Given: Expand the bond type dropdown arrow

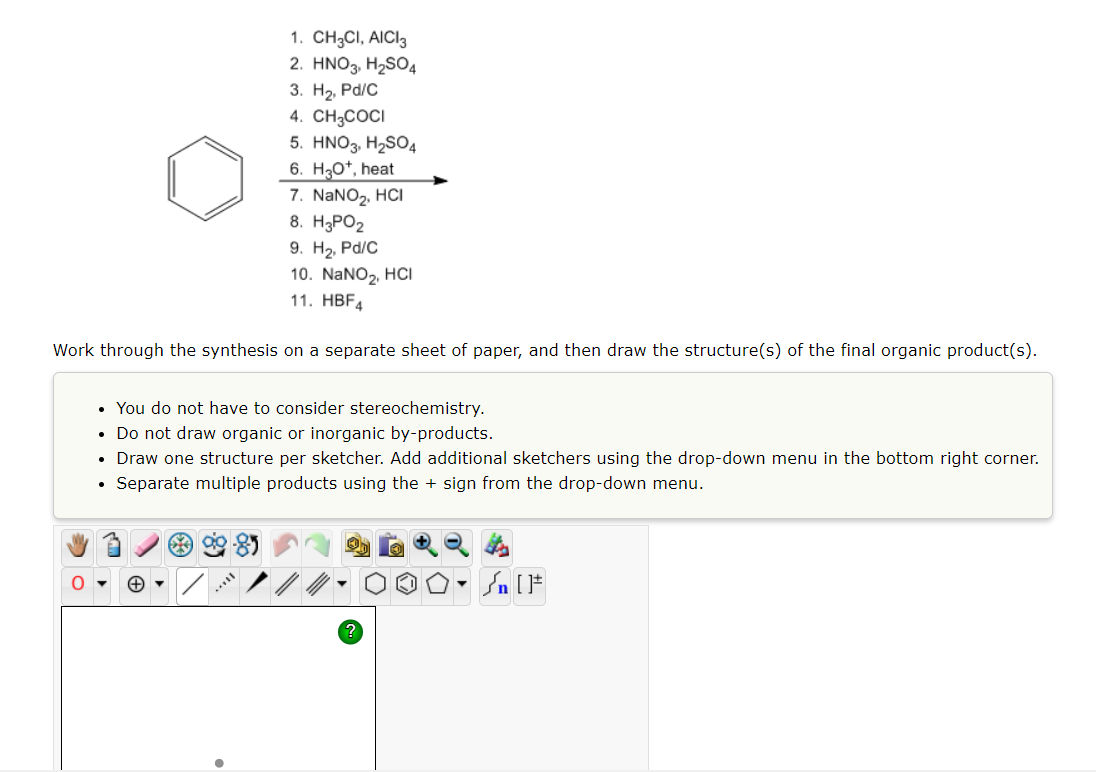Looking at the screenshot, I should pyautogui.click(x=342, y=583).
